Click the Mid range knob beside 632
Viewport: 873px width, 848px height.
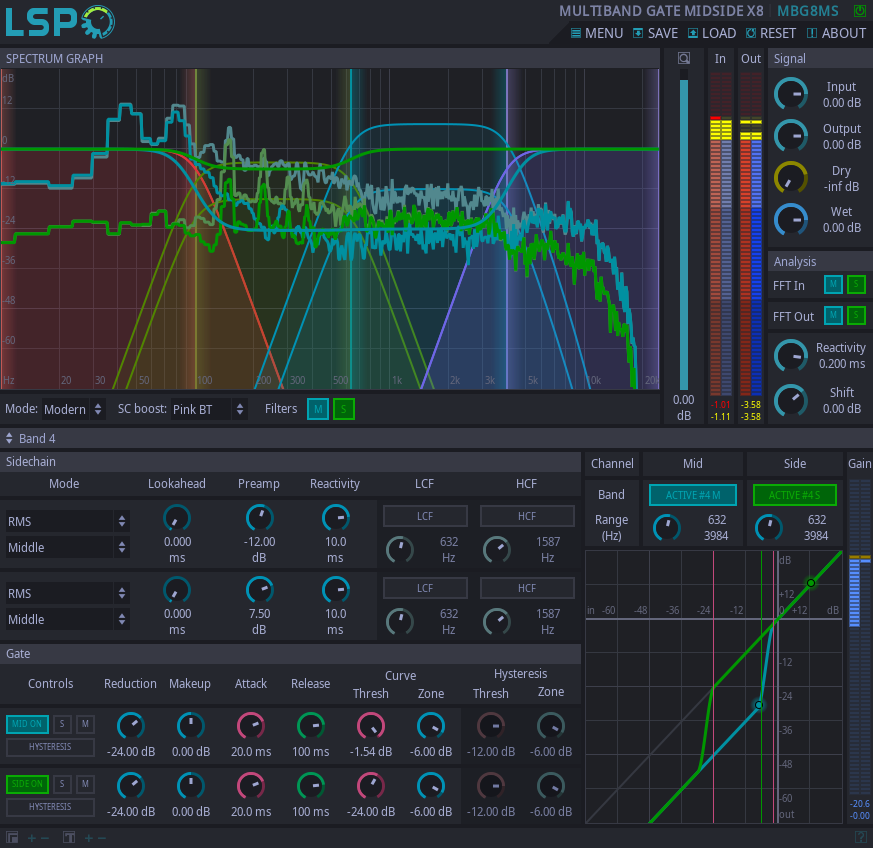click(x=666, y=527)
